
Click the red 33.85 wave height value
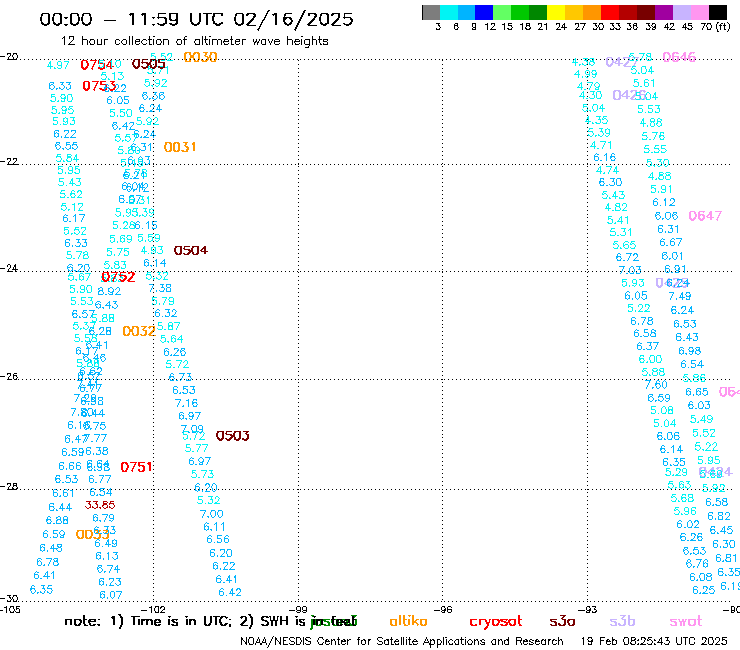(100, 505)
